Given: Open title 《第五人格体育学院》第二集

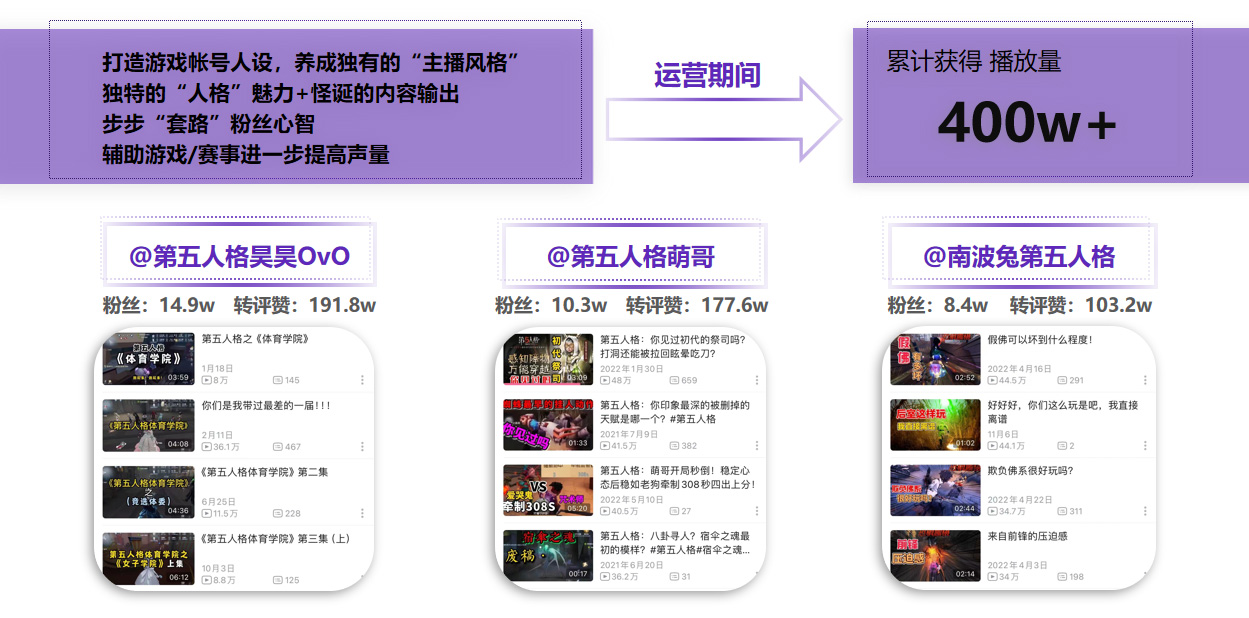Looking at the screenshot, I should coord(265,472).
